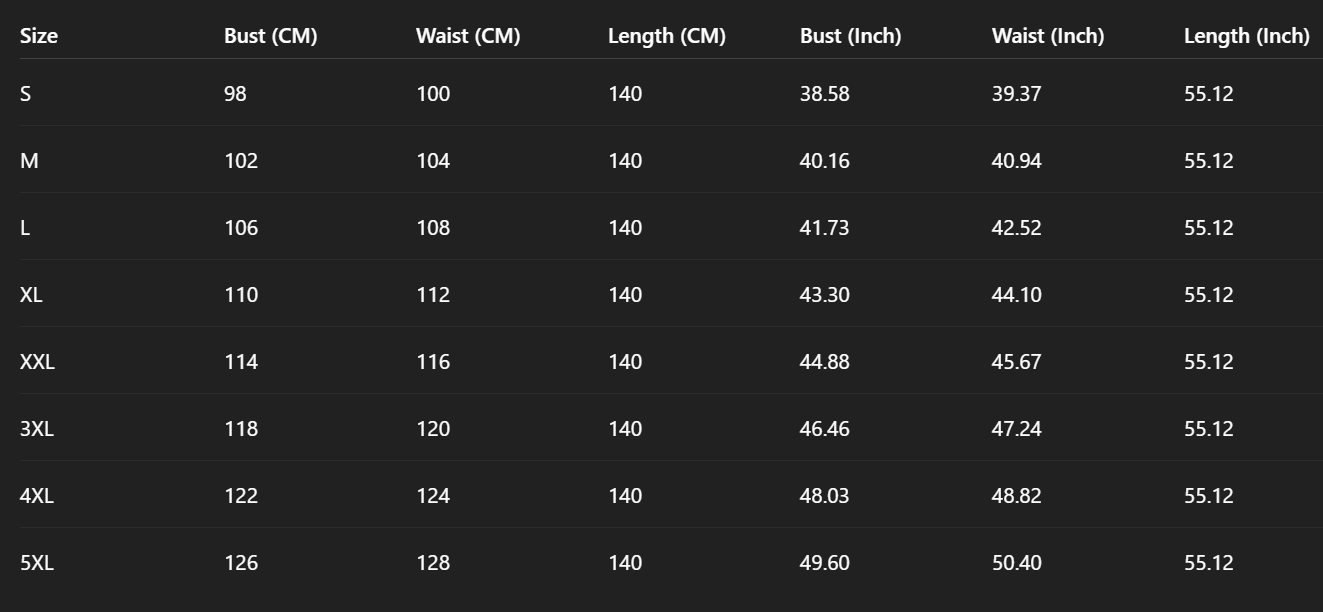Viewport: 1323px width, 612px height.
Task: Select the Bust (CM) column header
Action: click(270, 36)
